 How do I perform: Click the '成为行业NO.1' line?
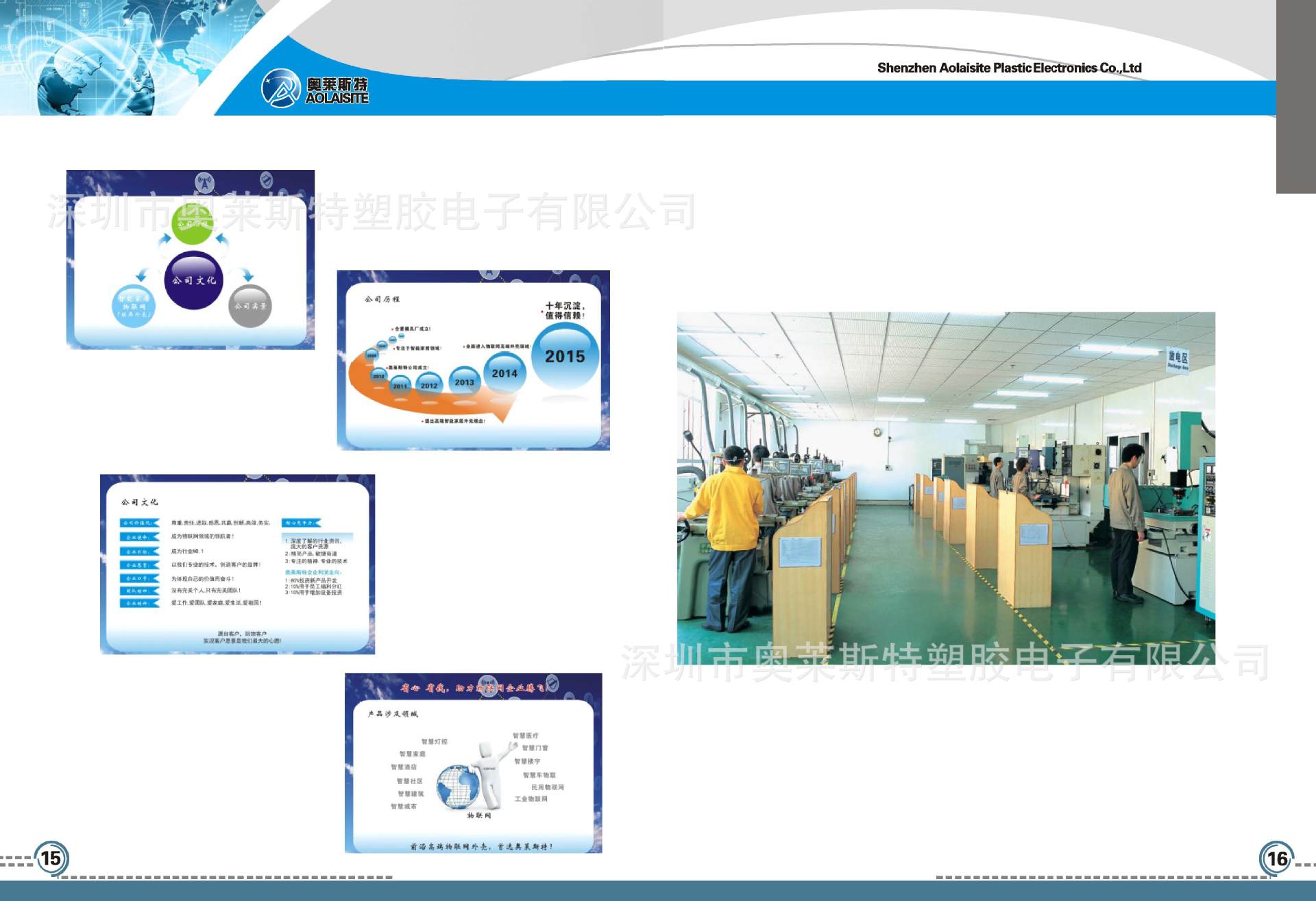(187, 551)
